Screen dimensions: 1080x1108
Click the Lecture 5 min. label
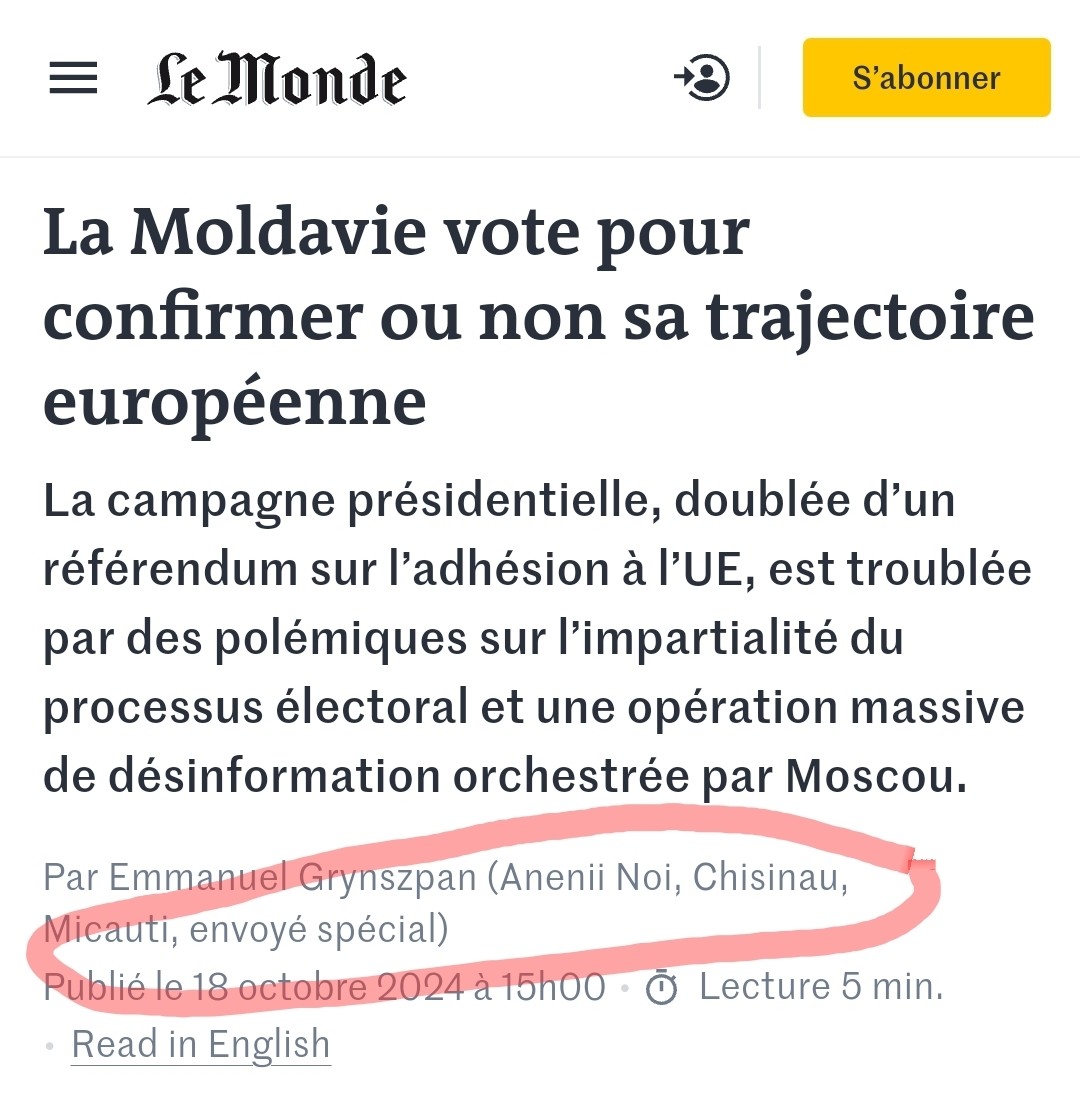pos(821,987)
